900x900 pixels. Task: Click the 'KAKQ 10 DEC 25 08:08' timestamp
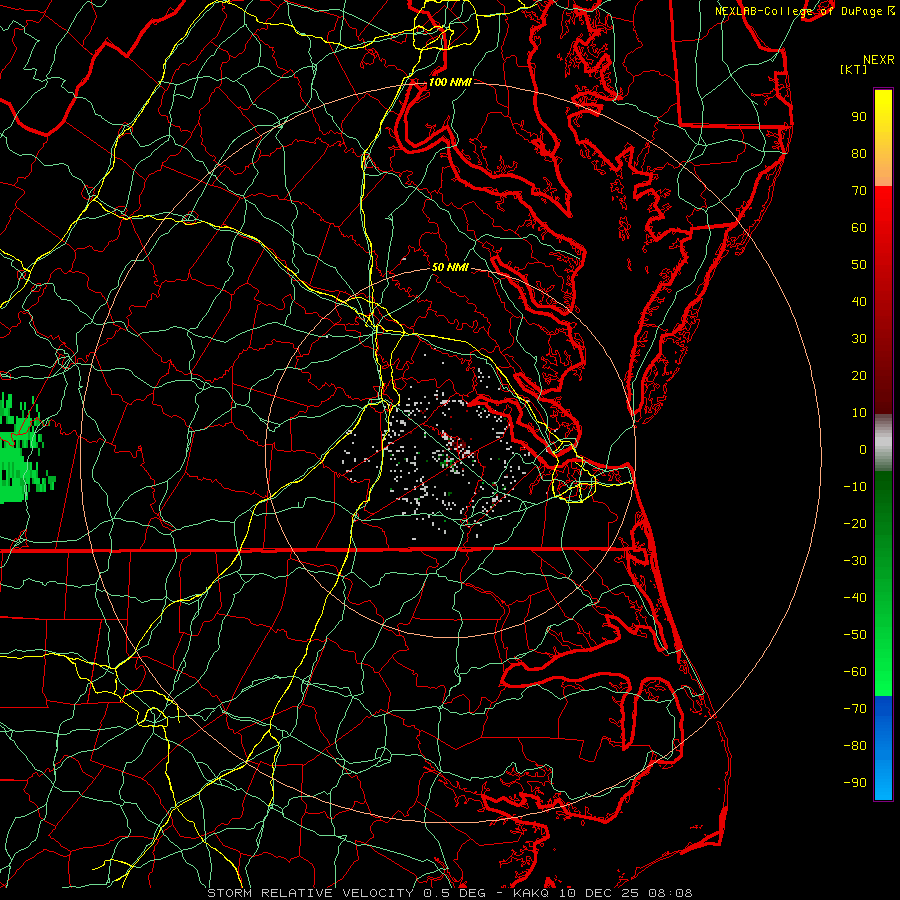point(603,893)
